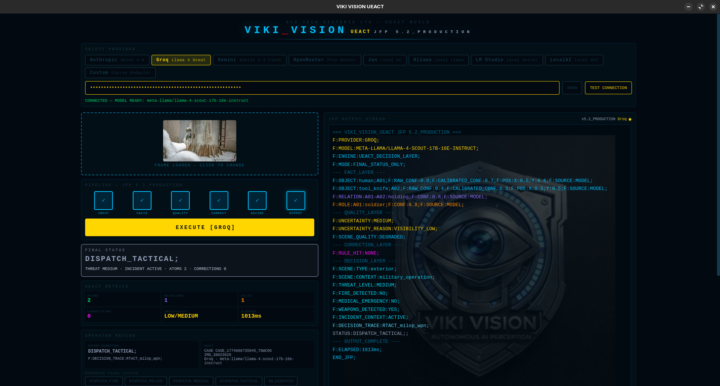Click the DISPATCH_TACTICAL; final status heading

132,259
